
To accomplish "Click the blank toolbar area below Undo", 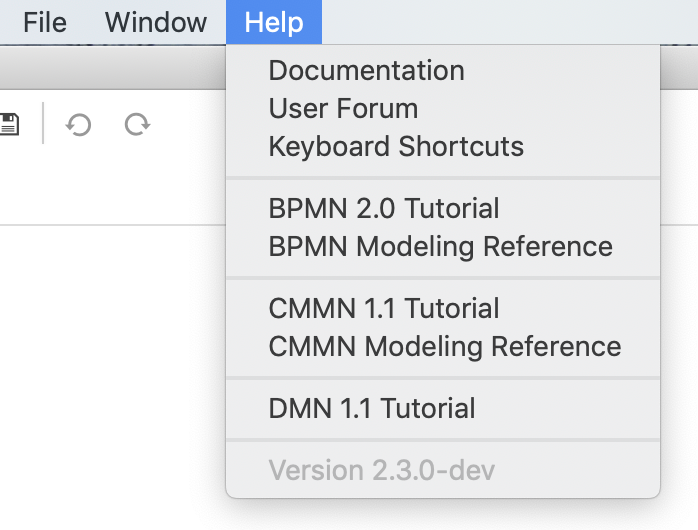I will (x=111, y=187).
